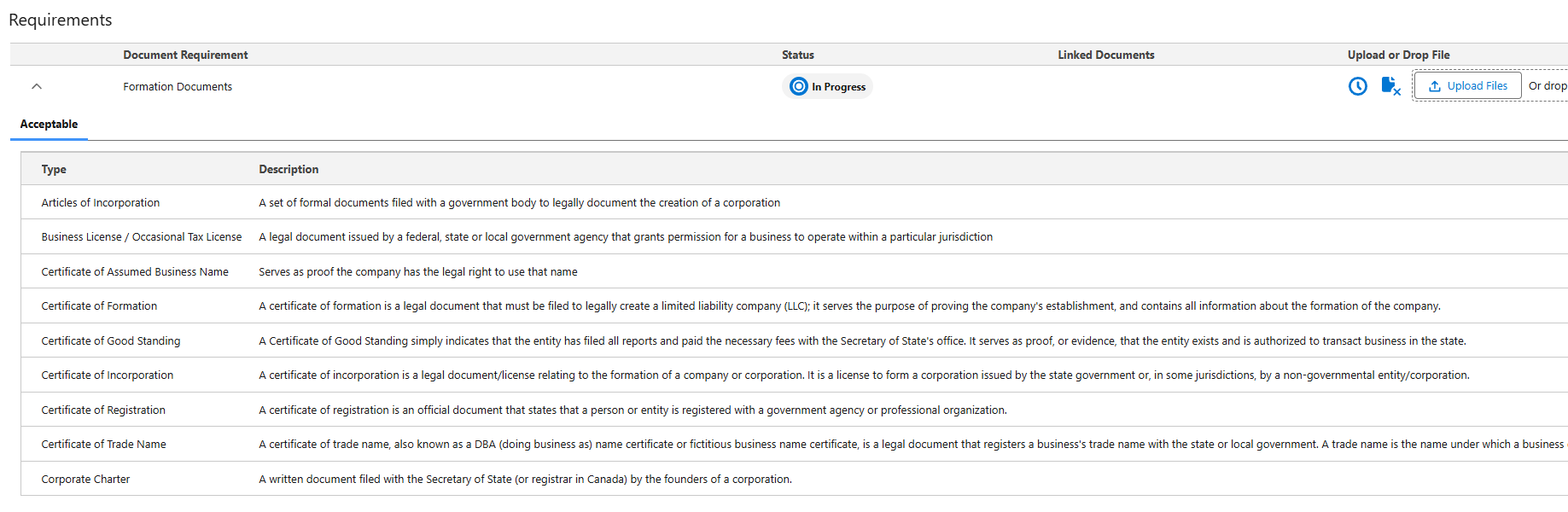Viewport: 1568px width, 512px height.
Task: Click the In Progress status badge
Action: pos(827,86)
